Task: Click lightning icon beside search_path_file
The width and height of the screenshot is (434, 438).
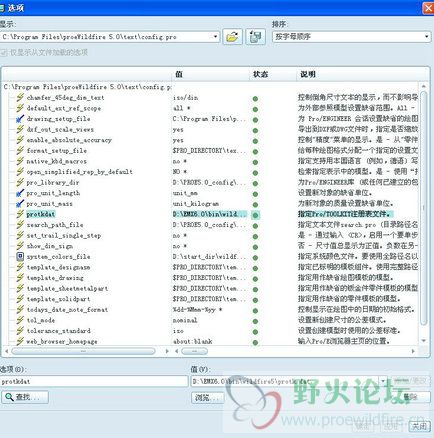Action: (x=20, y=225)
